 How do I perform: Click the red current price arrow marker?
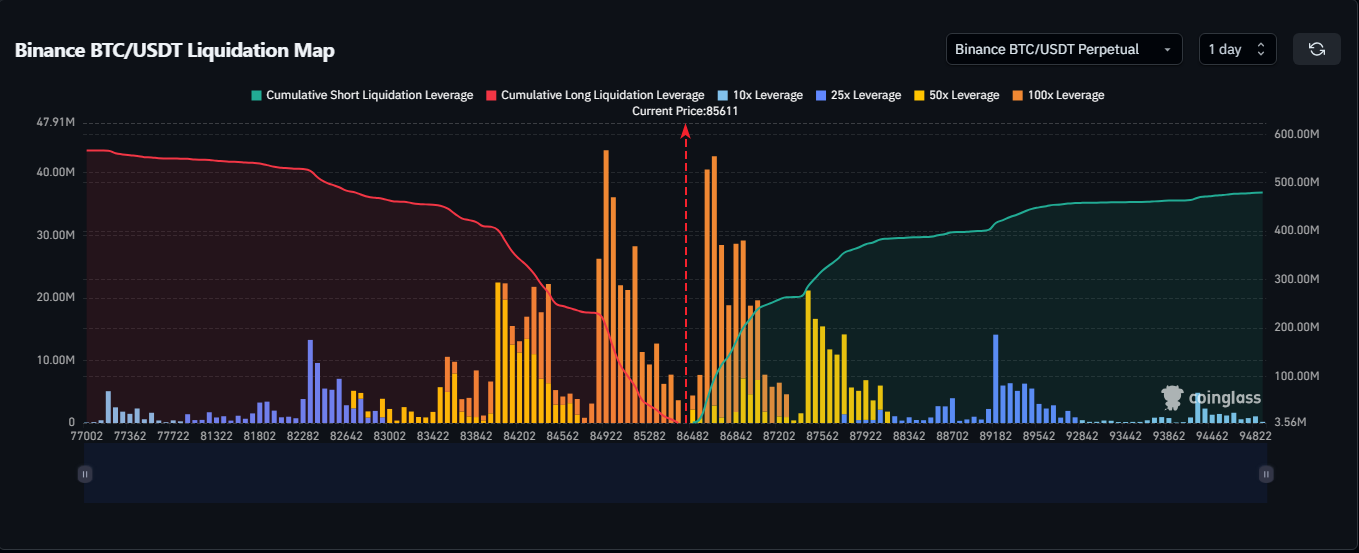pos(685,130)
